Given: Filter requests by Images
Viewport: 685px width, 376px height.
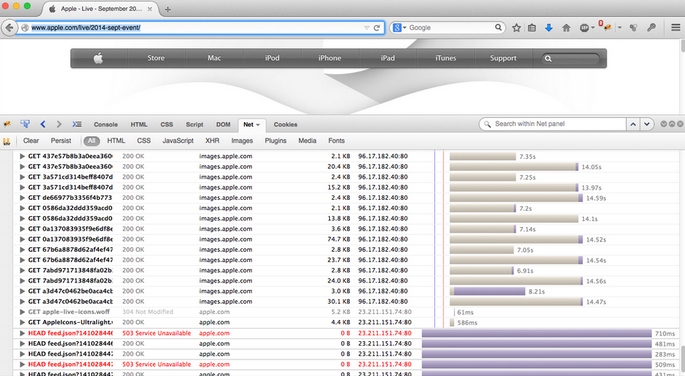Looking at the screenshot, I should (242, 141).
